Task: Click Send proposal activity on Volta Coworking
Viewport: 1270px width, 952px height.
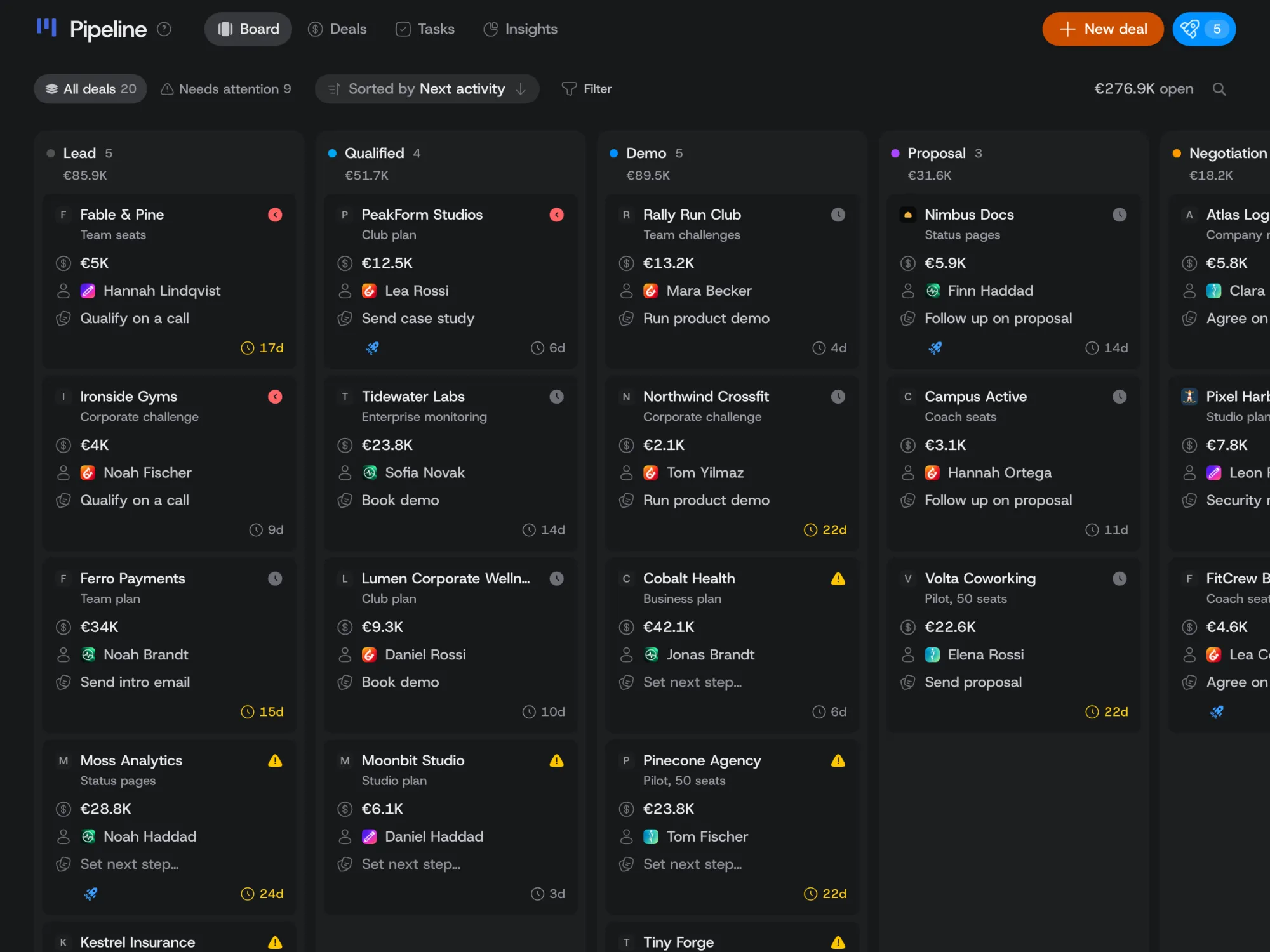Action: (x=973, y=682)
